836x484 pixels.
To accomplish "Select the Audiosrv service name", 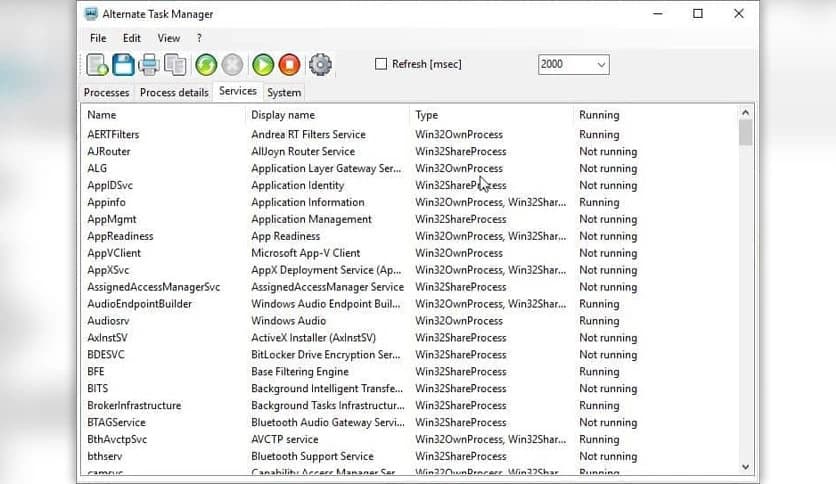I will [x=108, y=321].
